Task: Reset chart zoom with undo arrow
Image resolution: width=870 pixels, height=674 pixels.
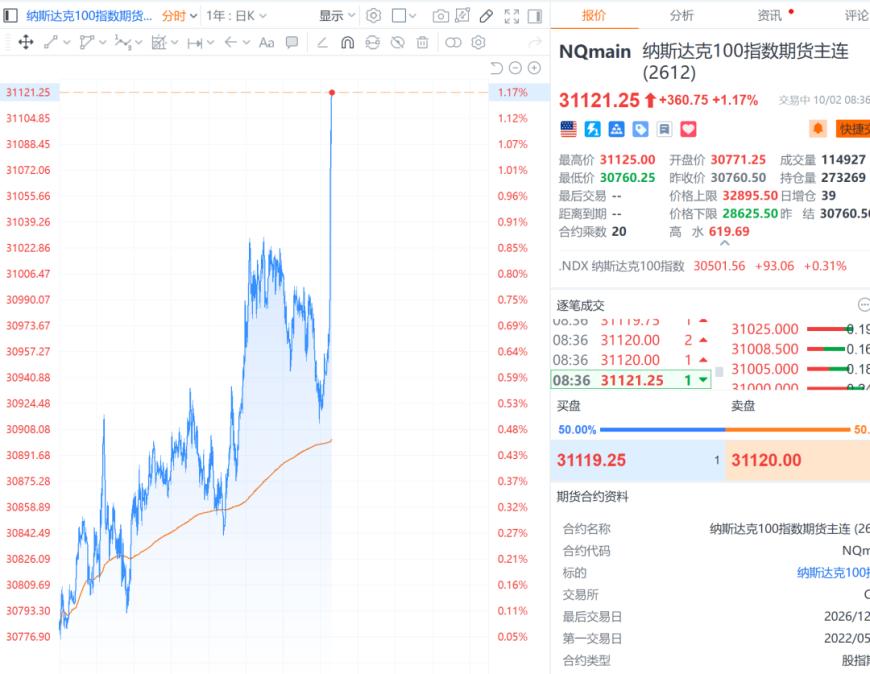Action: [497, 68]
